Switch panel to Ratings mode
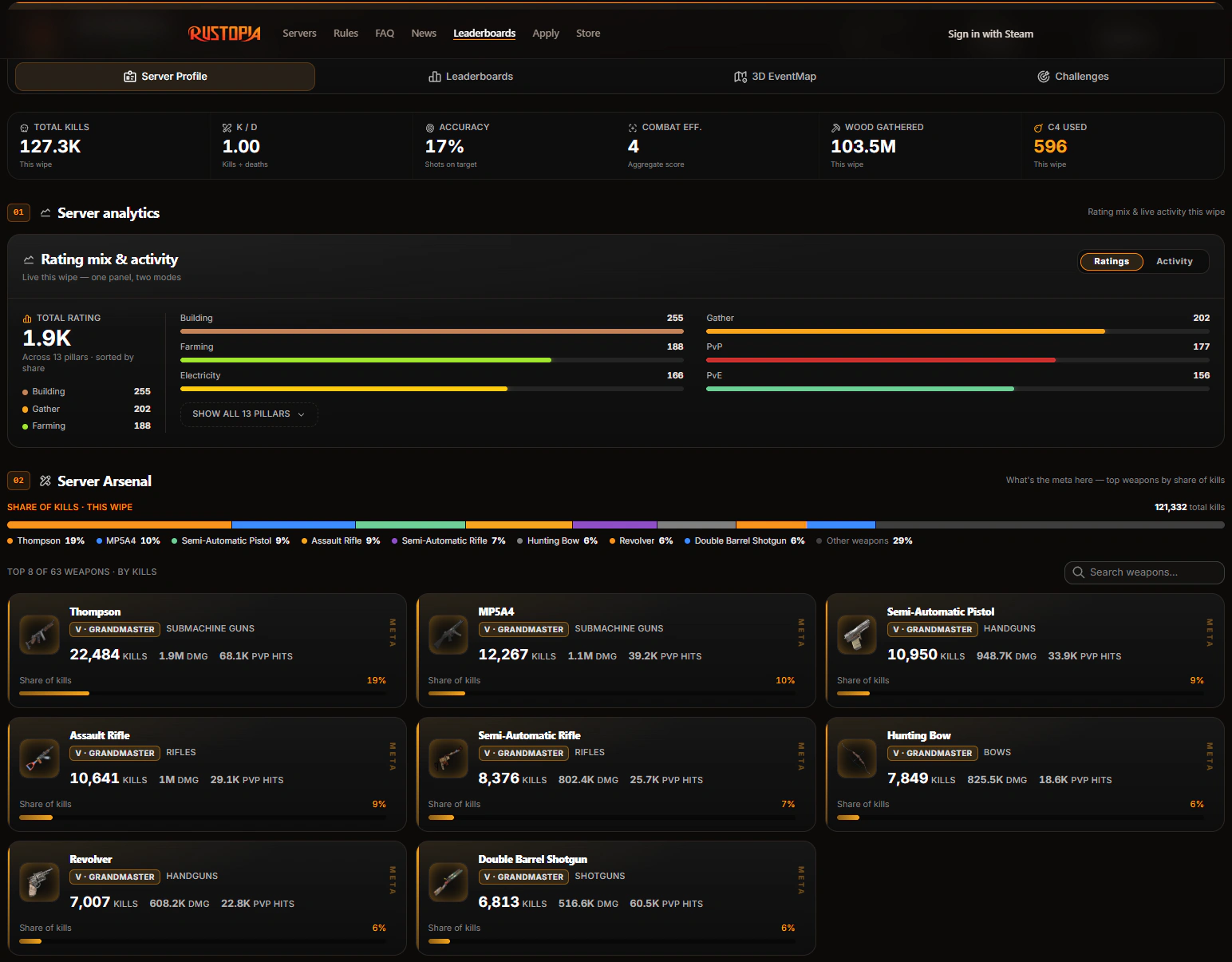Viewport: 1232px width, 962px height. pos(1112,261)
